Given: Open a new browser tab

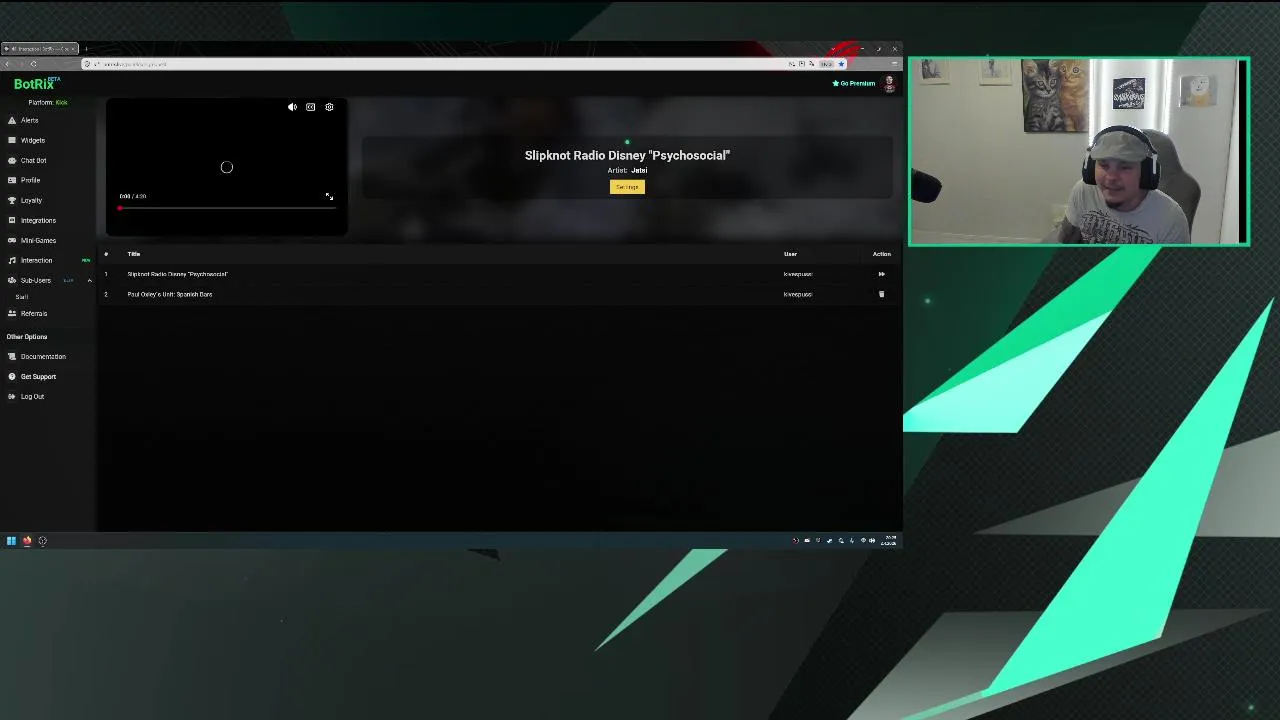Looking at the screenshot, I should coord(86,49).
